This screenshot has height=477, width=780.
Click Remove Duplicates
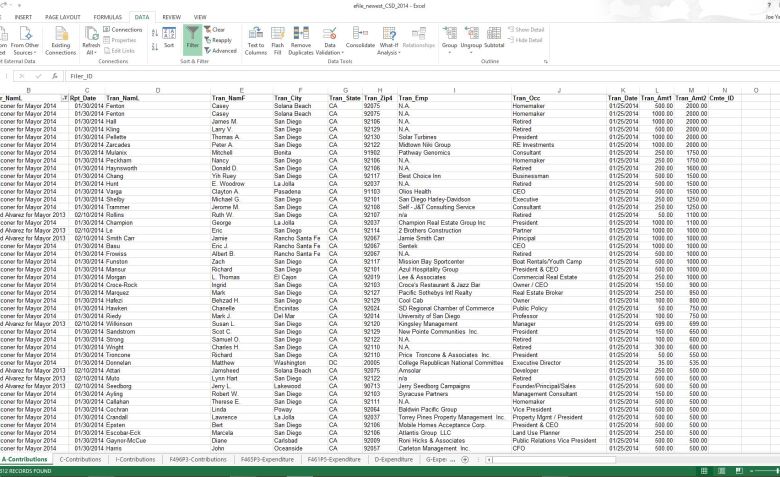click(x=301, y=41)
